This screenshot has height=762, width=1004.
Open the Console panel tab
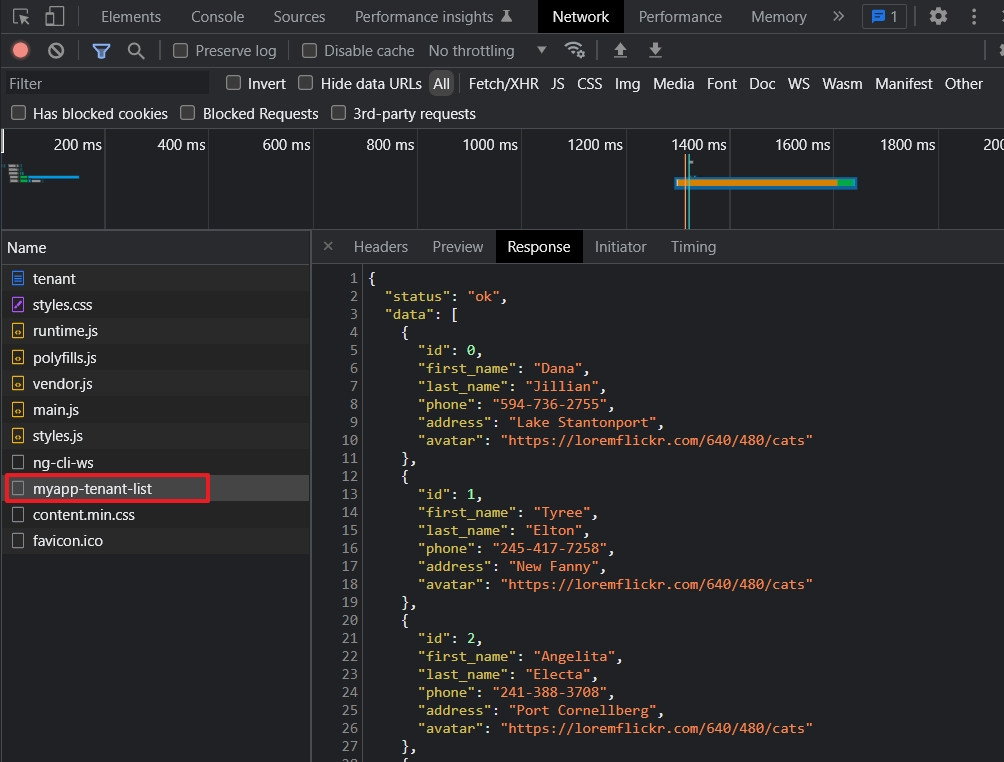(217, 17)
